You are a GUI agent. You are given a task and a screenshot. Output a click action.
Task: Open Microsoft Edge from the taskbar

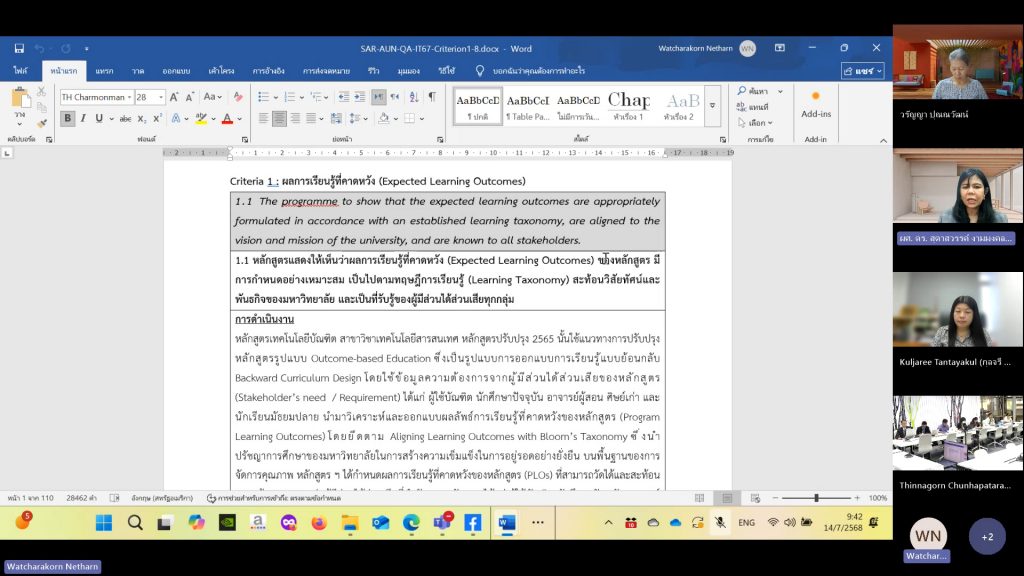(x=411, y=522)
